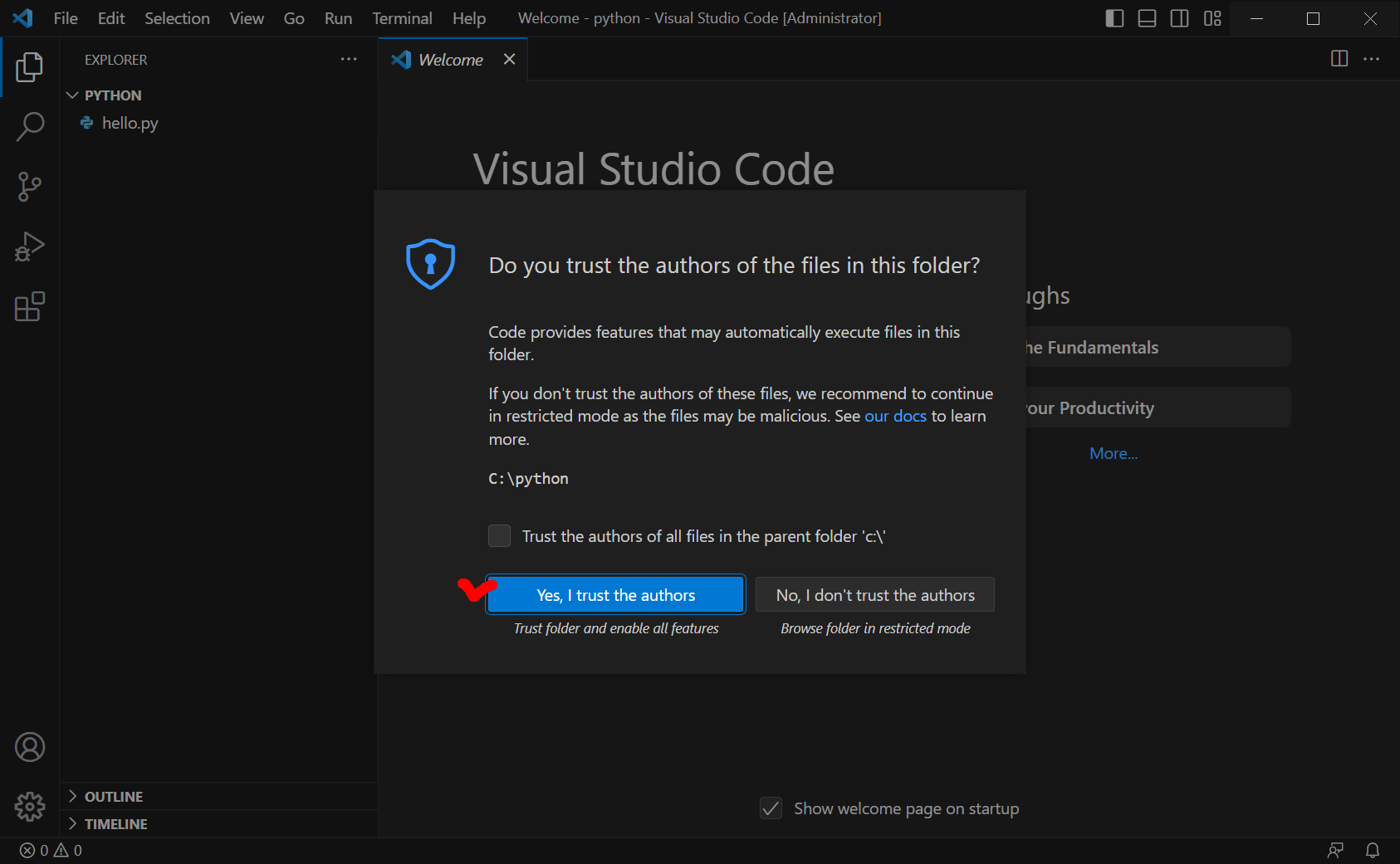Click the More... walkthroughs link
The height and width of the screenshot is (864, 1400).
(x=1114, y=453)
